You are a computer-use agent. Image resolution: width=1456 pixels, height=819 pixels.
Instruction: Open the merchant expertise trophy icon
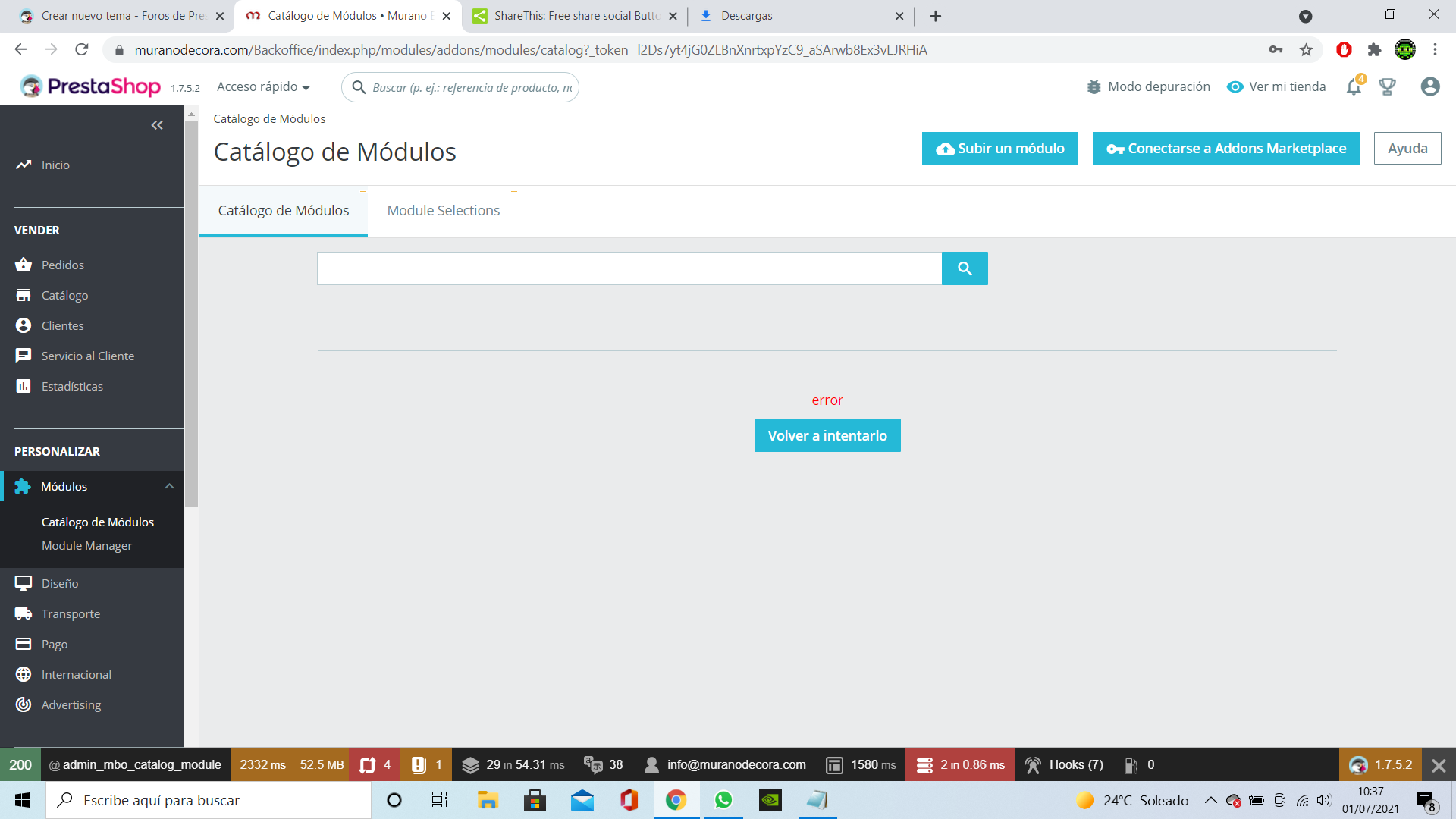[1387, 87]
